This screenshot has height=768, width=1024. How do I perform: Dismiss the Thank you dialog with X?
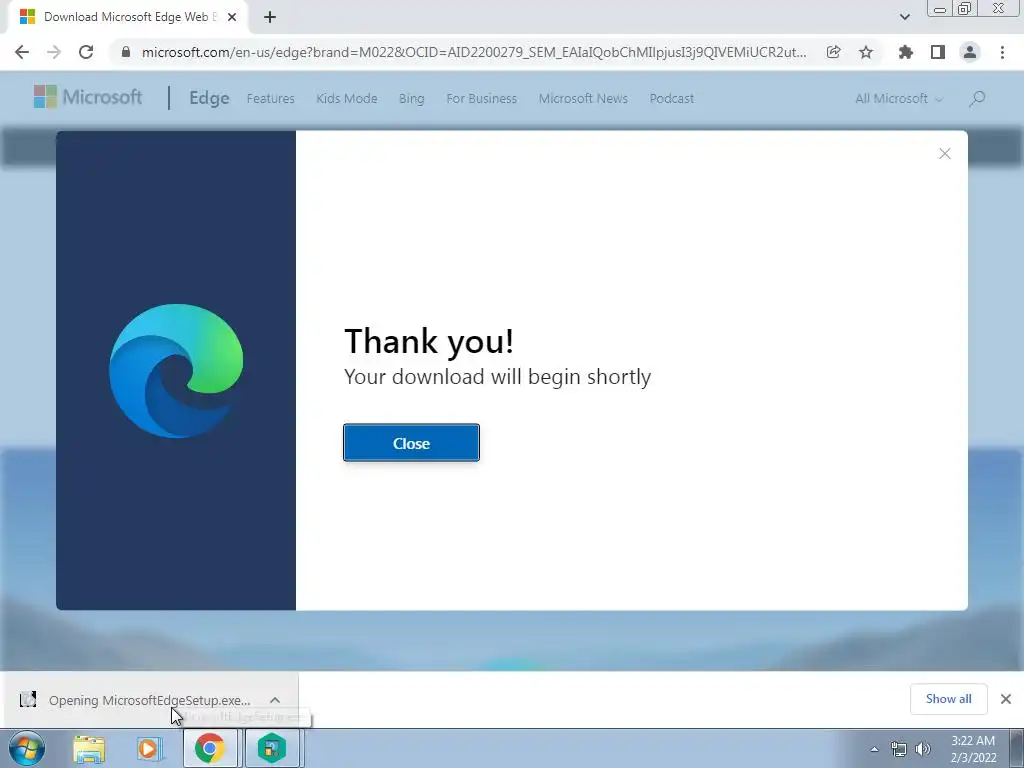(944, 153)
